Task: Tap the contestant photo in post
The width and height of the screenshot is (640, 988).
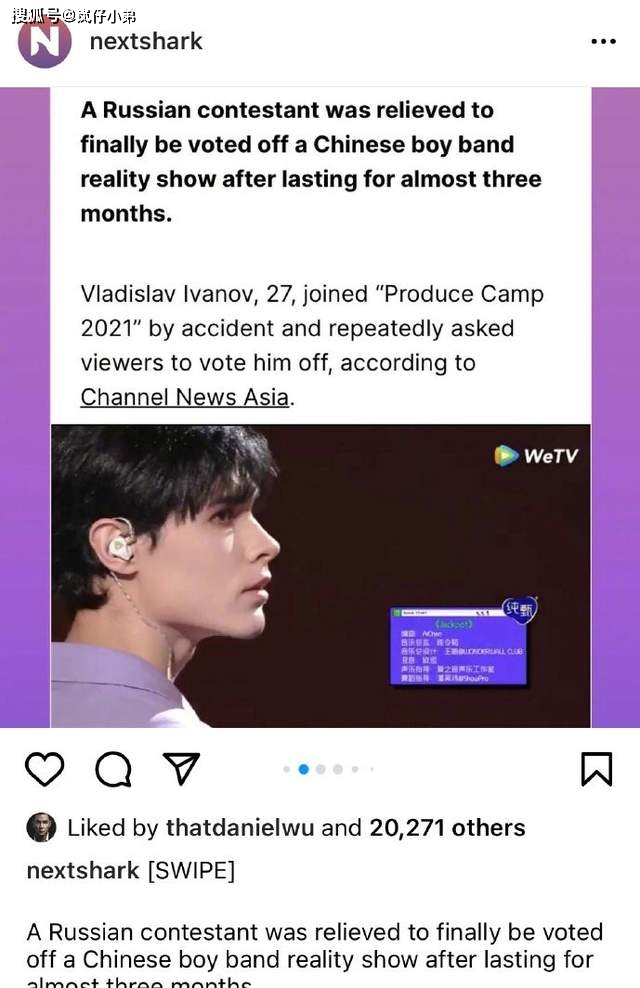Action: coord(321,576)
